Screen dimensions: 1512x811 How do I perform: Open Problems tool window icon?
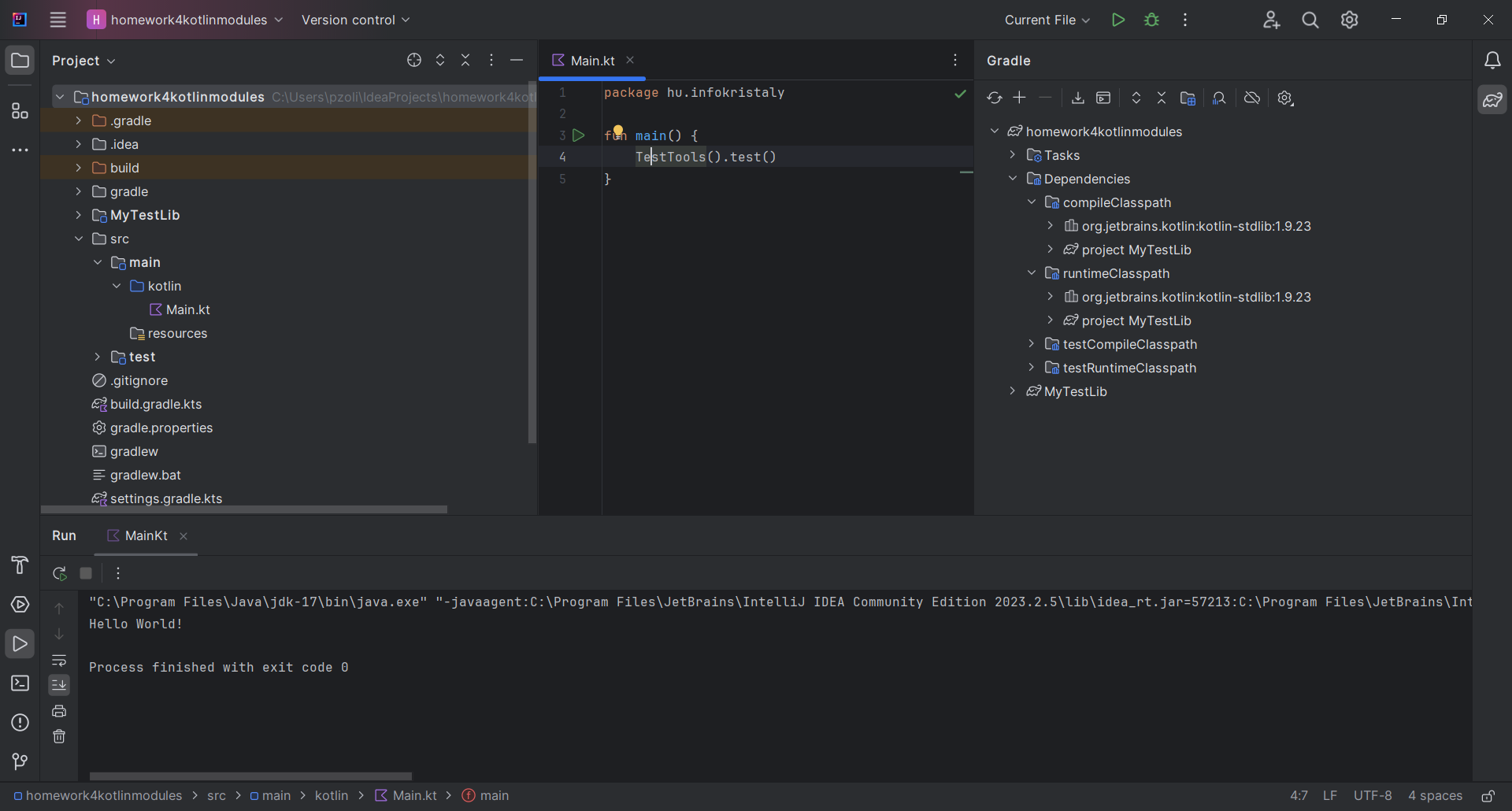pyautogui.click(x=20, y=723)
